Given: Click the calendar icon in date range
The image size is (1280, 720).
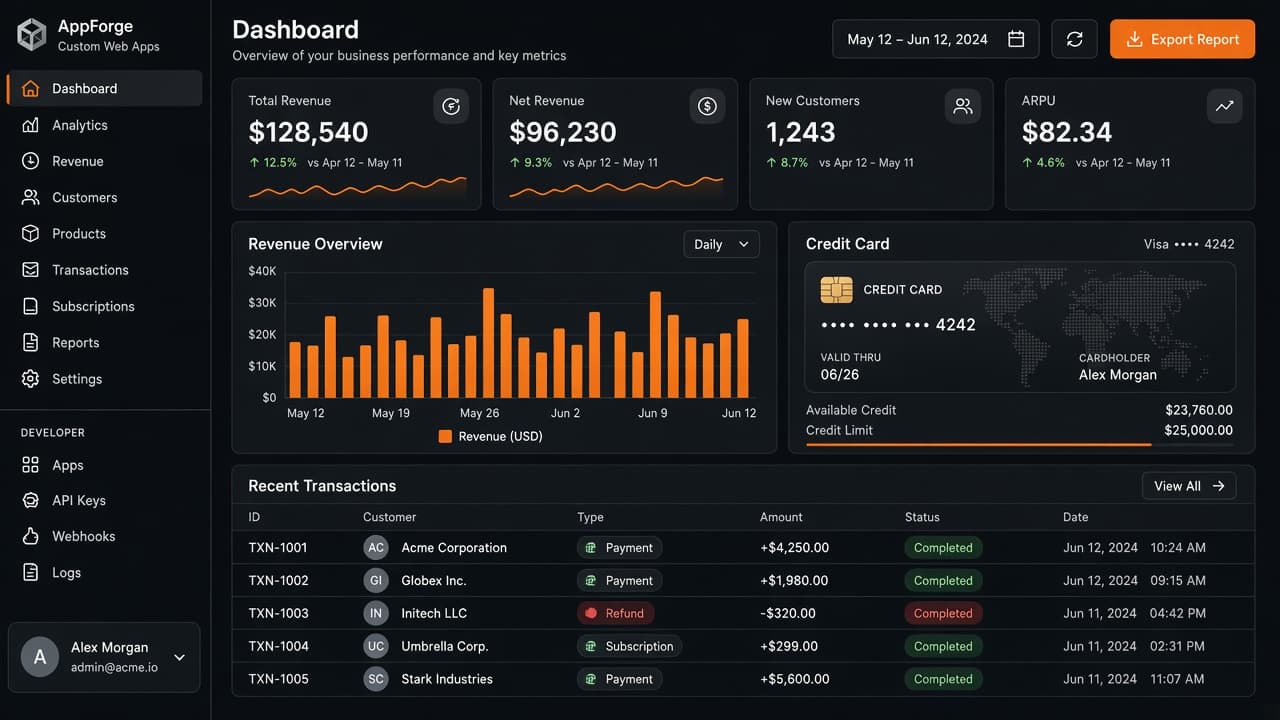Looking at the screenshot, I should tap(1016, 39).
